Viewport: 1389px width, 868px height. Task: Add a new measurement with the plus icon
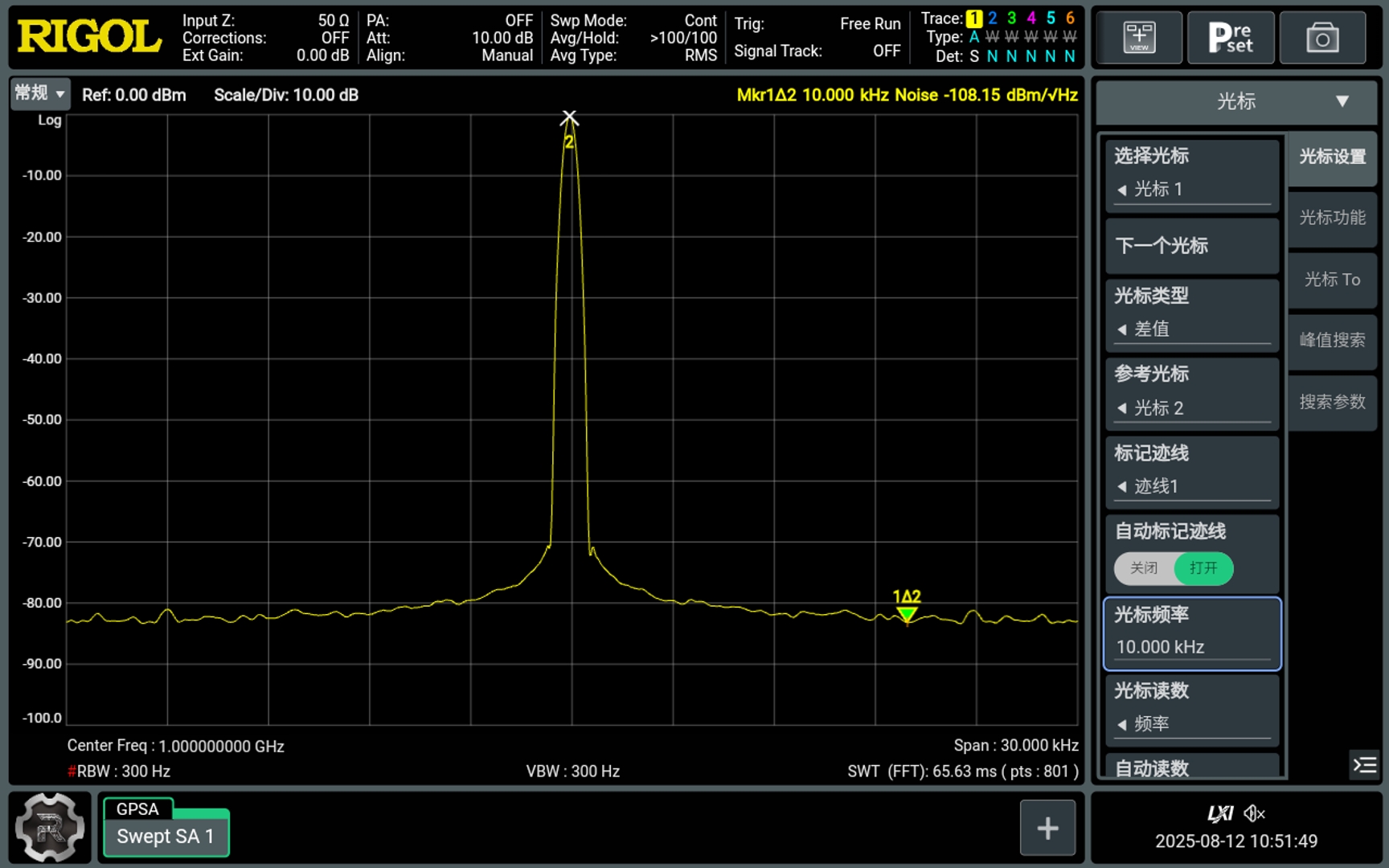pos(1047,827)
